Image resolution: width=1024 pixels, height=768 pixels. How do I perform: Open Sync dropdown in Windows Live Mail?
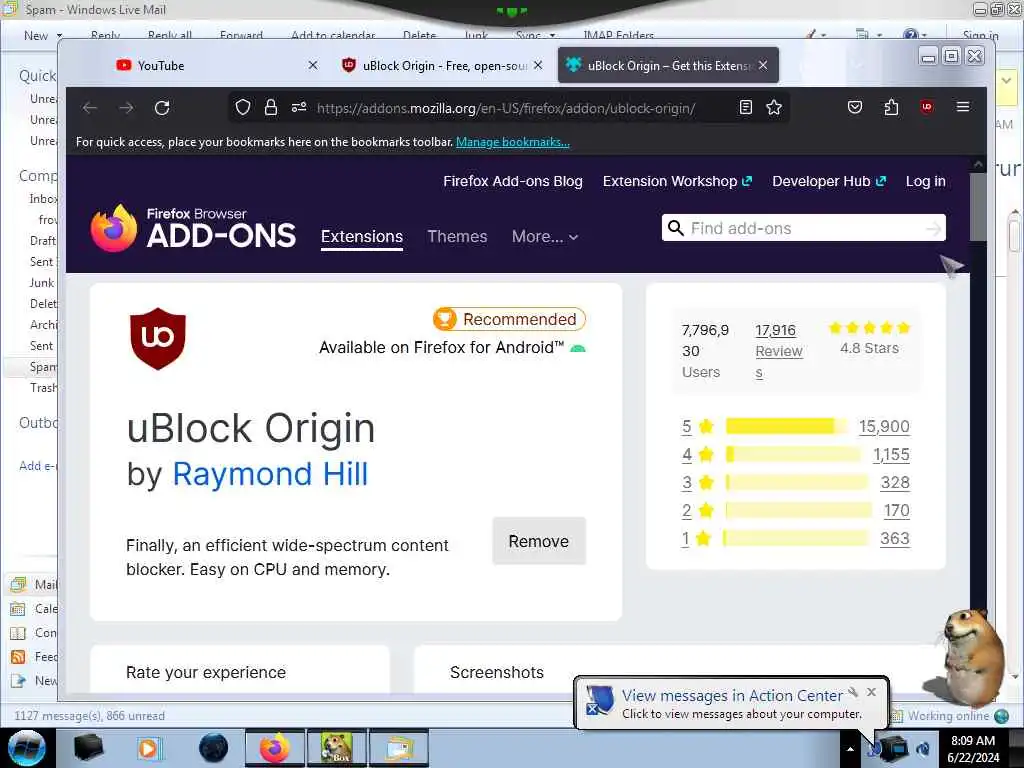pos(552,35)
